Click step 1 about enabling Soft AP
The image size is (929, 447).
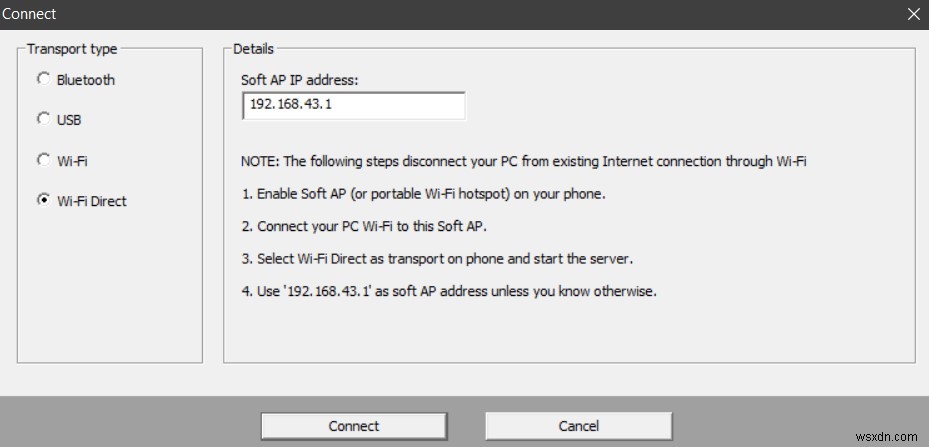(x=424, y=194)
